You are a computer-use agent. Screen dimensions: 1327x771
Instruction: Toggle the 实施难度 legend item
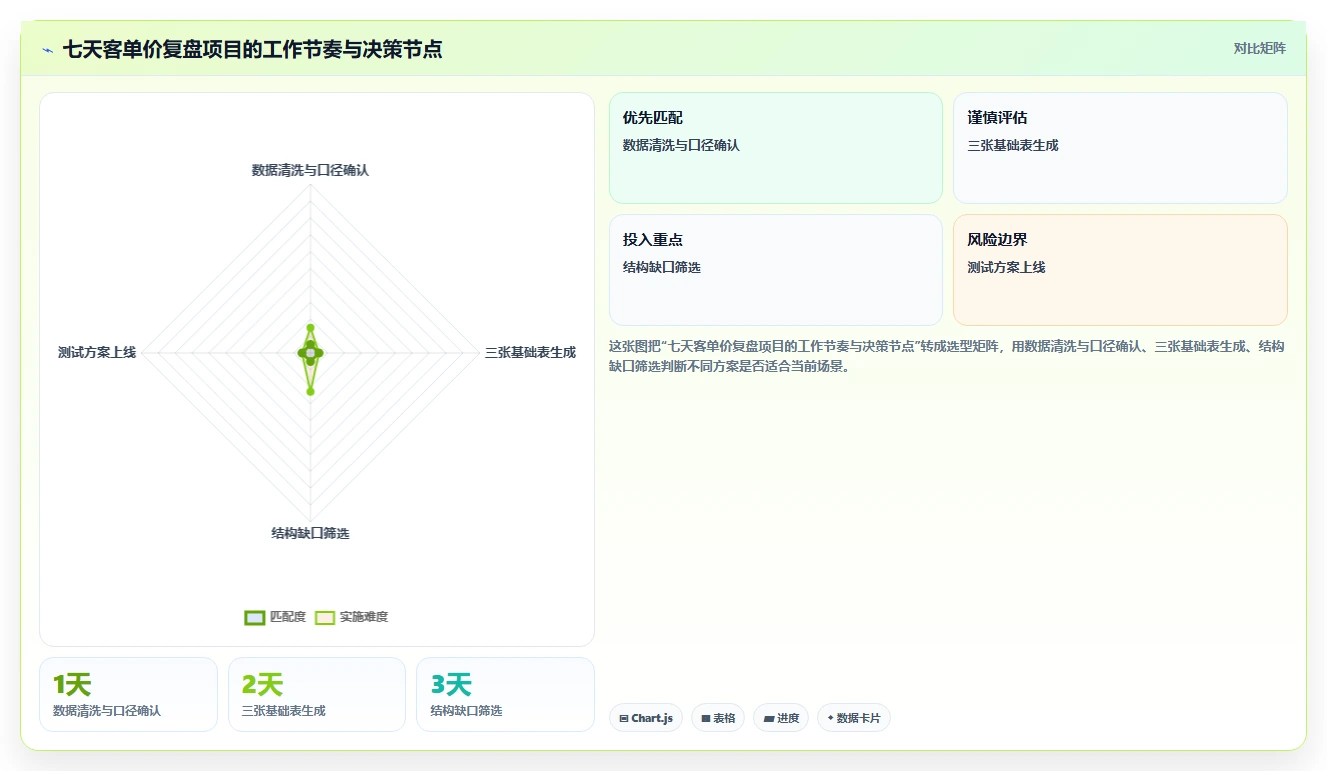(x=351, y=617)
